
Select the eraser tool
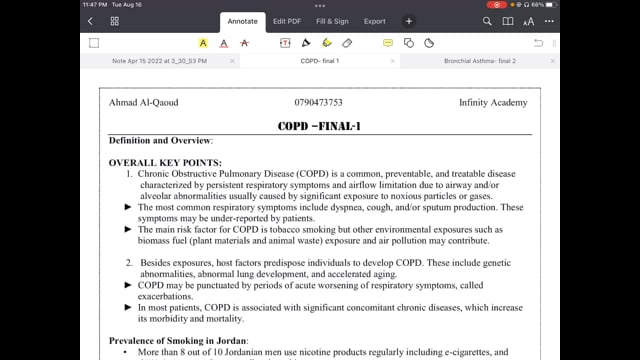pyautogui.click(x=347, y=43)
